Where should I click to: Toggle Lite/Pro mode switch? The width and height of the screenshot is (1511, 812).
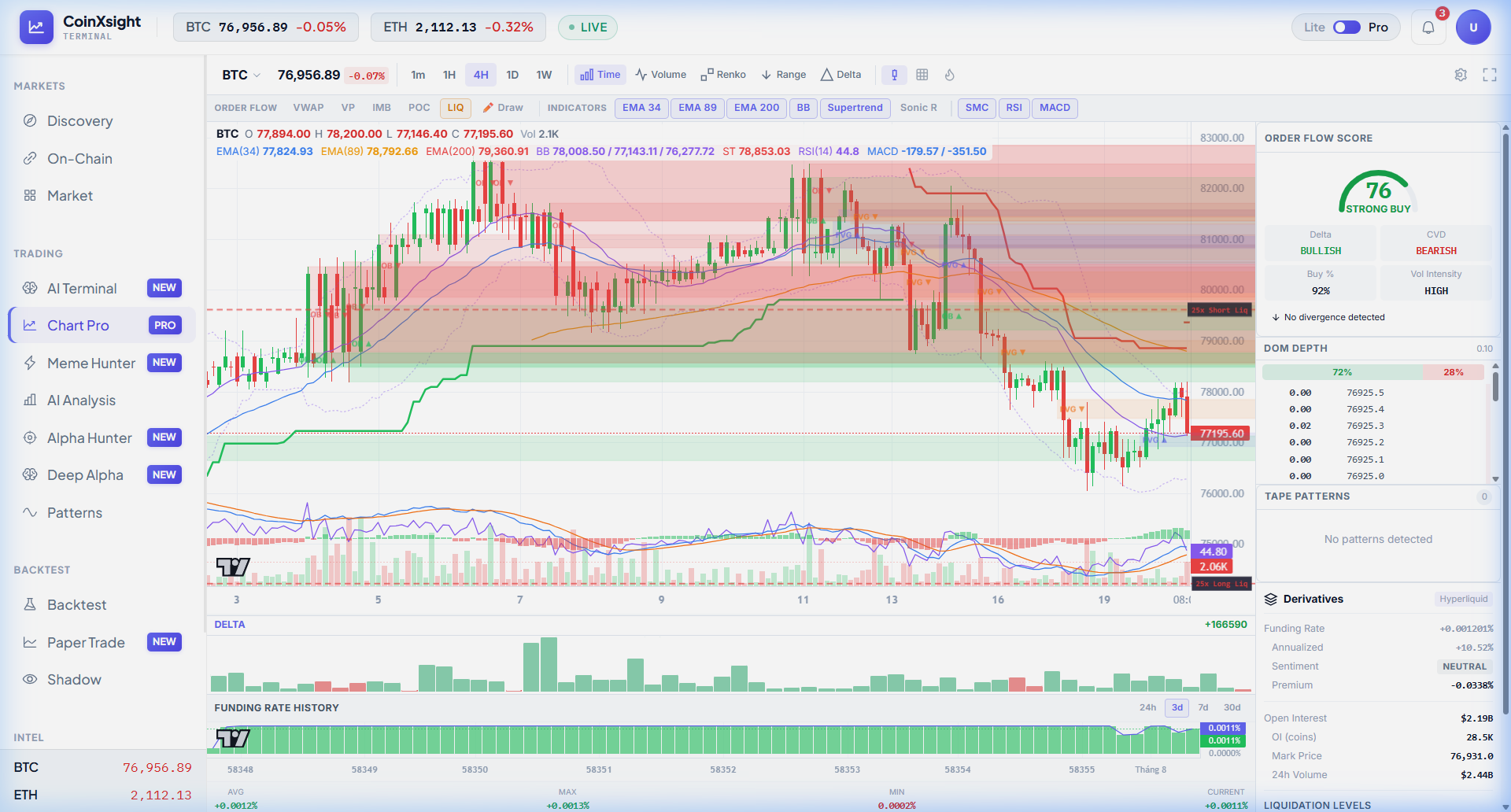point(1347,28)
